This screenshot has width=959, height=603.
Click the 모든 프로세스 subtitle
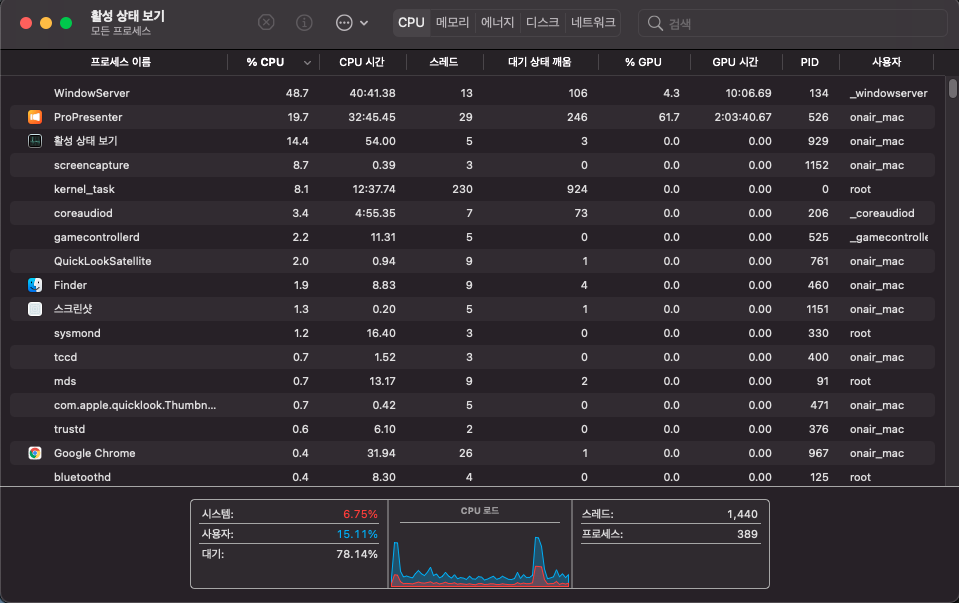coord(120,31)
